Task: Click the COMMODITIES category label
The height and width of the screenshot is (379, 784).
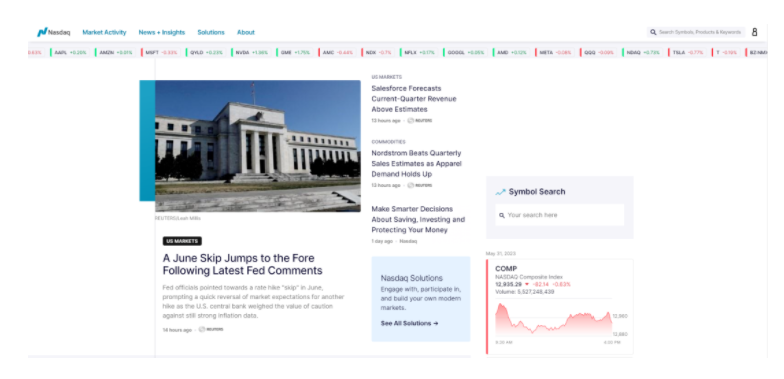Action: point(388,142)
